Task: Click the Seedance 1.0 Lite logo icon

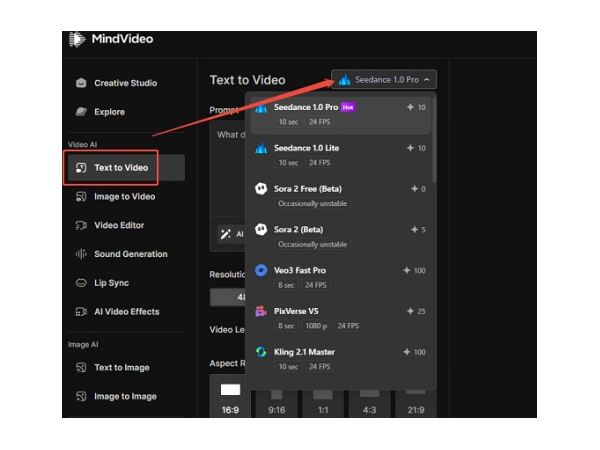Action: coord(261,148)
